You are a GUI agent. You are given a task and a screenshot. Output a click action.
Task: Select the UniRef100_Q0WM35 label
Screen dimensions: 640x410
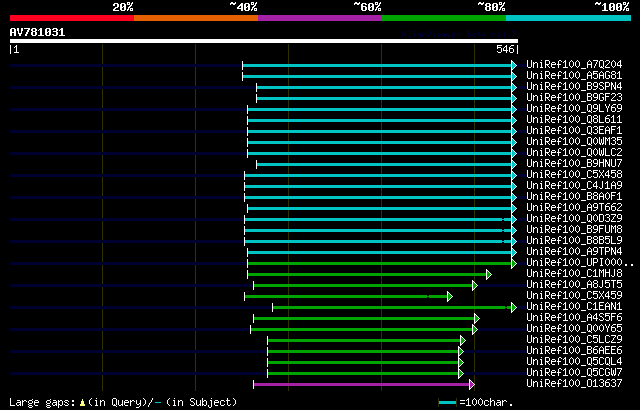[x=574, y=142]
